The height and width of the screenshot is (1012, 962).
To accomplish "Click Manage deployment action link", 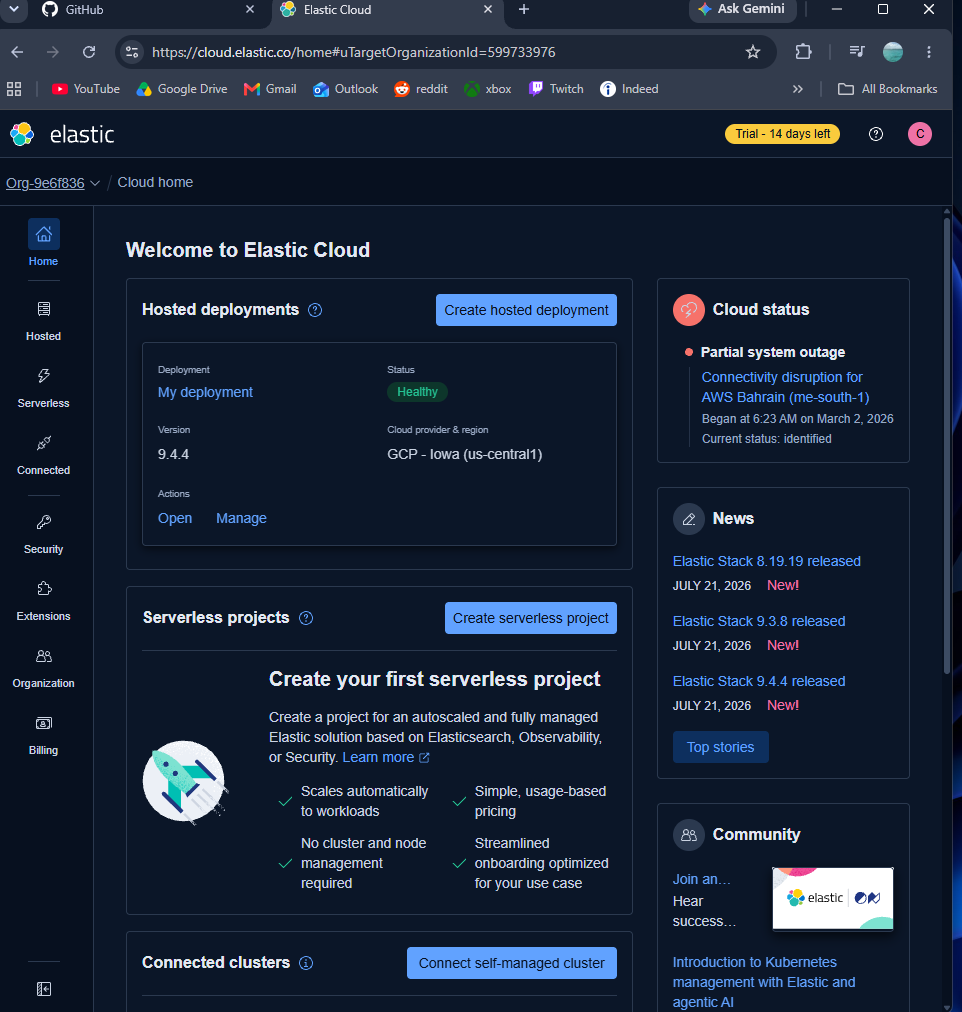I will click(x=241, y=518).
